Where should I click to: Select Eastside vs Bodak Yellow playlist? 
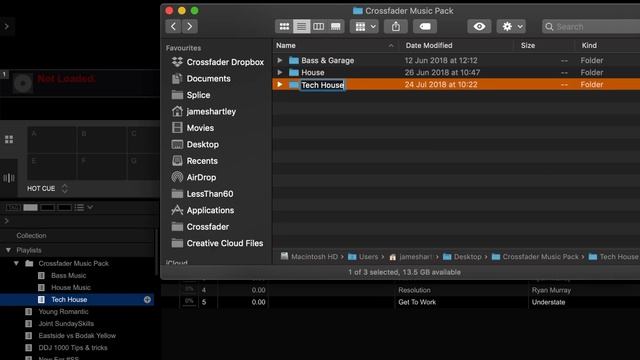(77, 336)
